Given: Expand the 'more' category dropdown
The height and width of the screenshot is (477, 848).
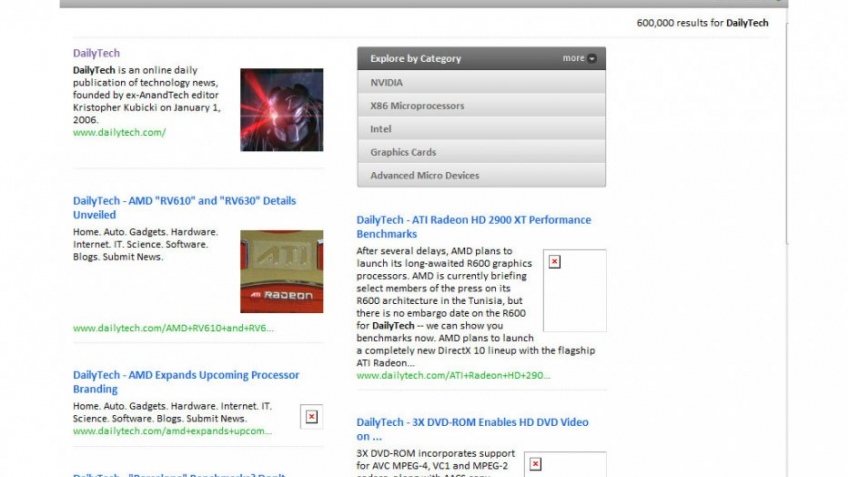Looking at the screenshot, I should click(579, 58).
